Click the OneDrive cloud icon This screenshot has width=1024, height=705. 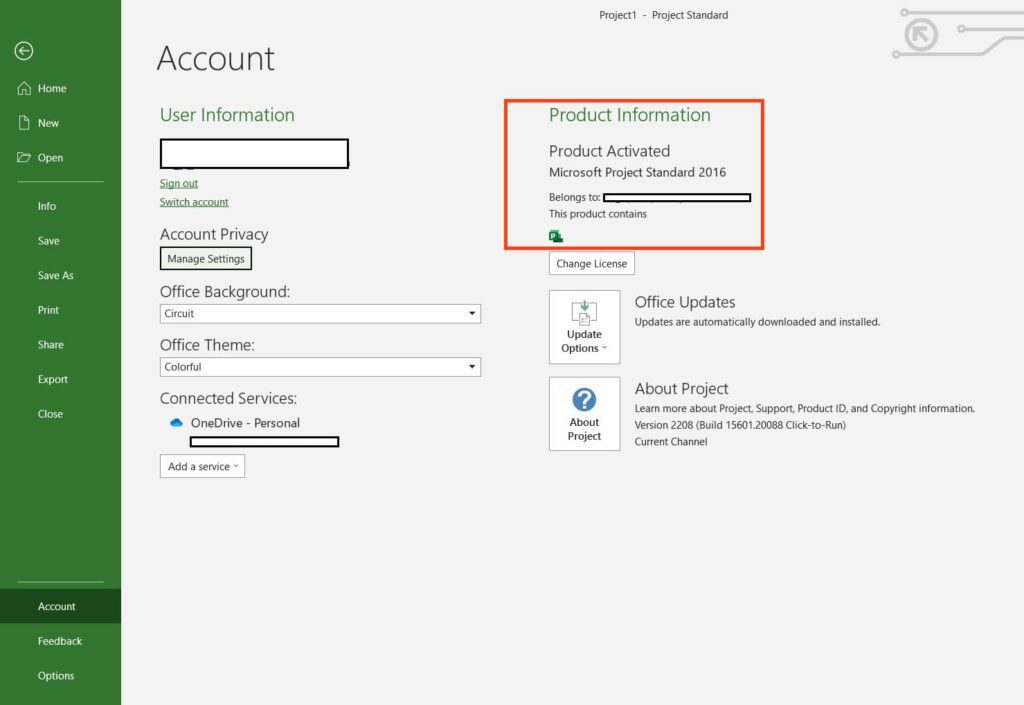(177, 423)
